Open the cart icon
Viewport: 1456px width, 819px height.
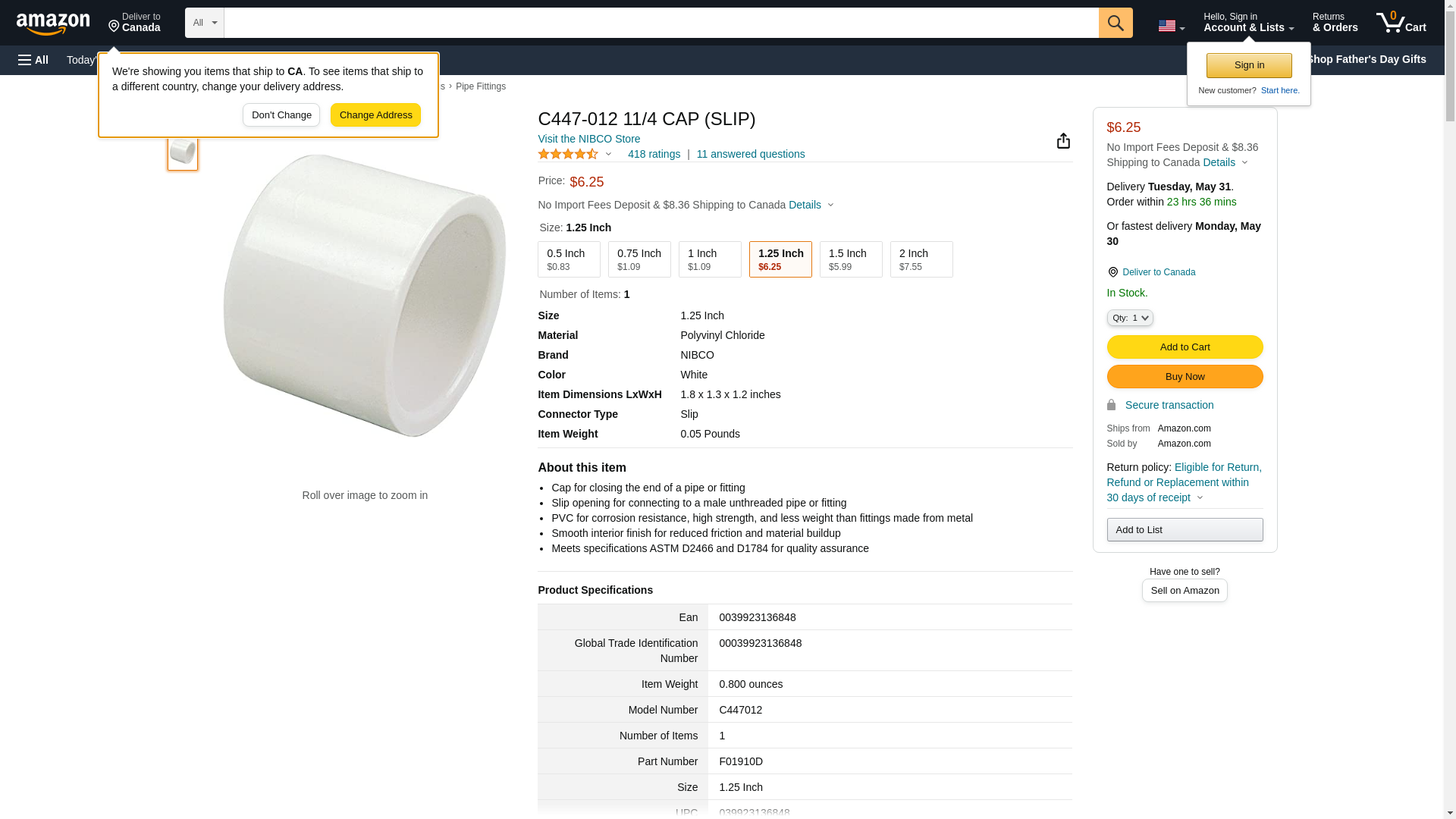click(1401, 23)
